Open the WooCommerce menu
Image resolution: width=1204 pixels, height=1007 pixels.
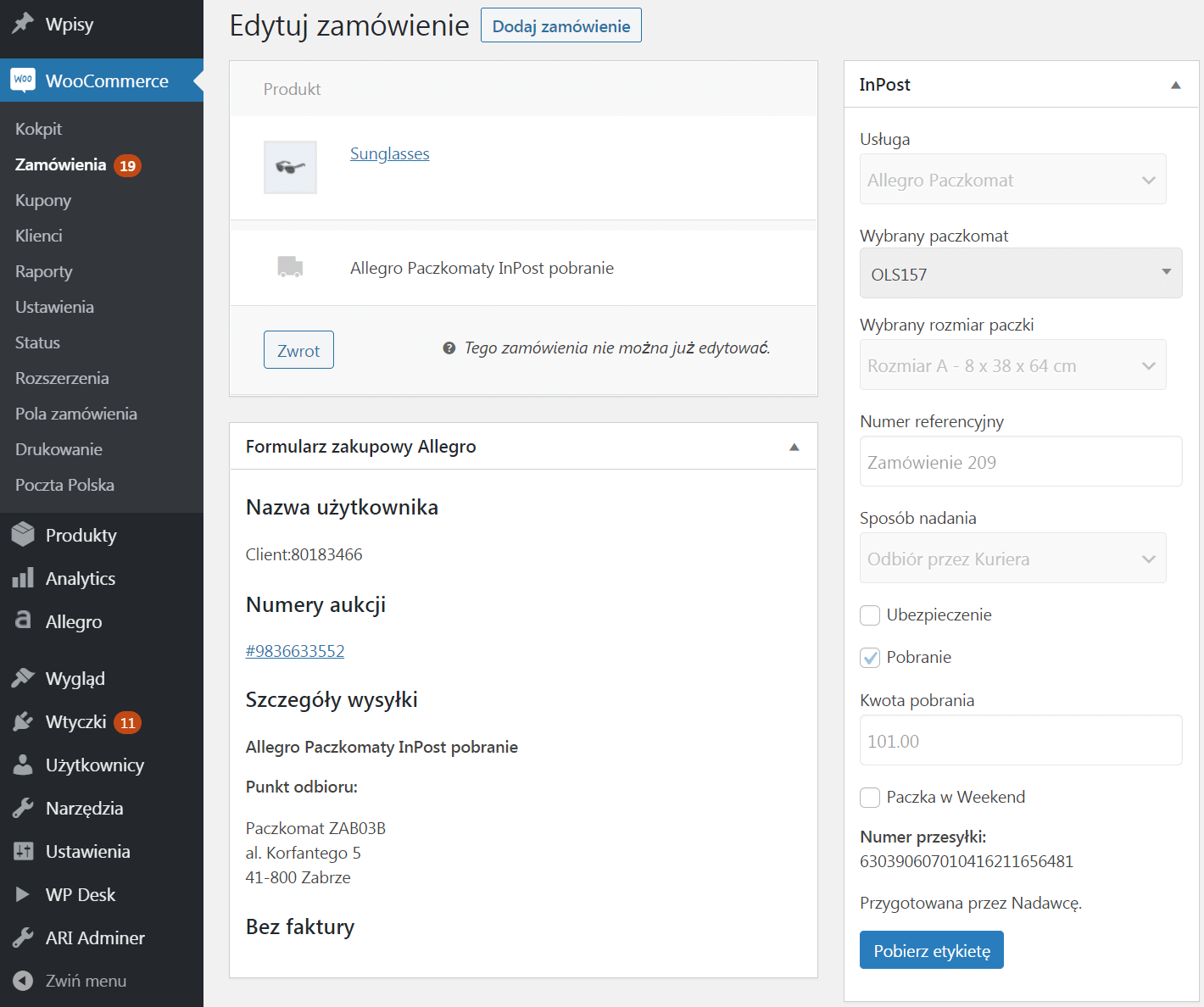(102, 81)
